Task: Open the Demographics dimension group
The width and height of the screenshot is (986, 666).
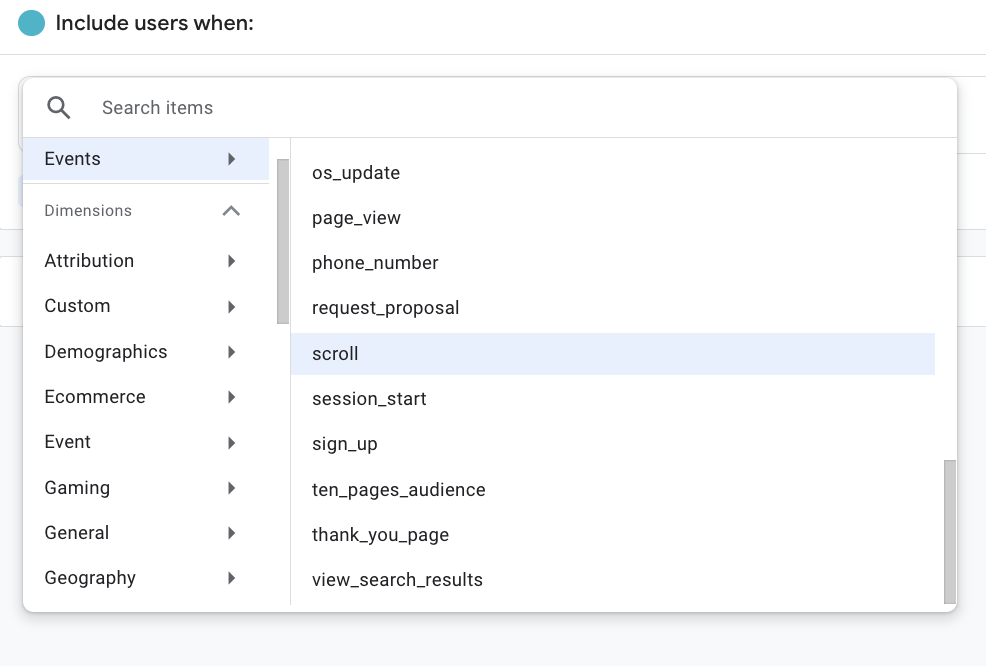Action: tap(146, 352)
